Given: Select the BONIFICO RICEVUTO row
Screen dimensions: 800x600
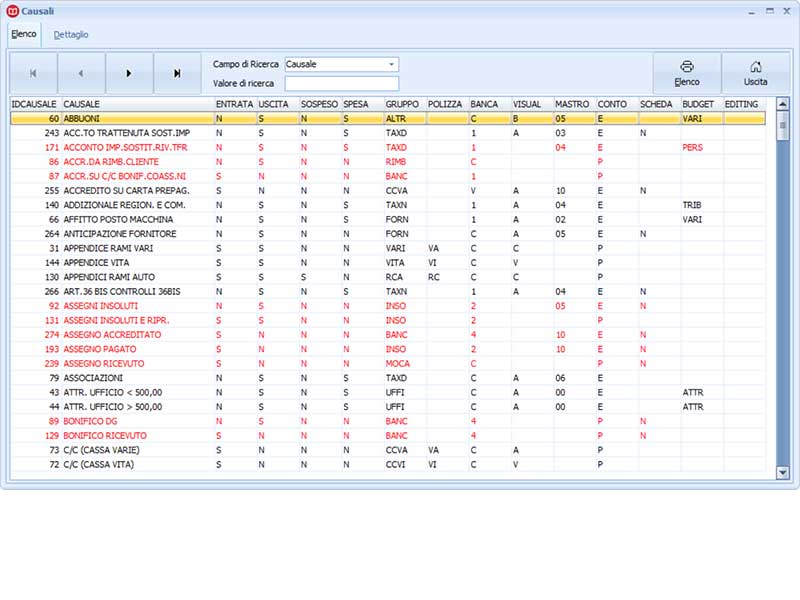Looking at the screenshot, I should pos(388,436).
